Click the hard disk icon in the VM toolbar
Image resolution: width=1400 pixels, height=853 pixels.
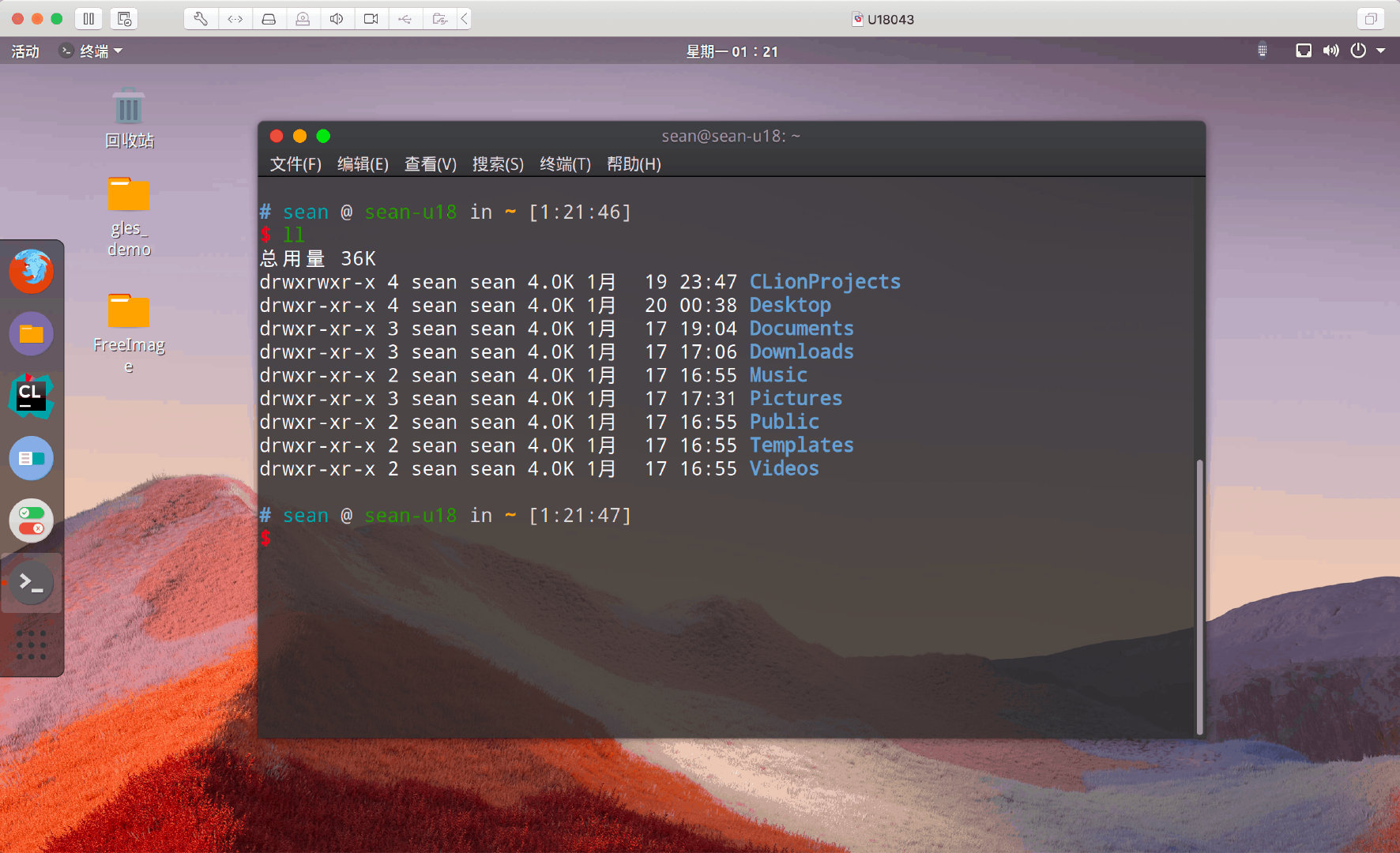pos(269,19)
